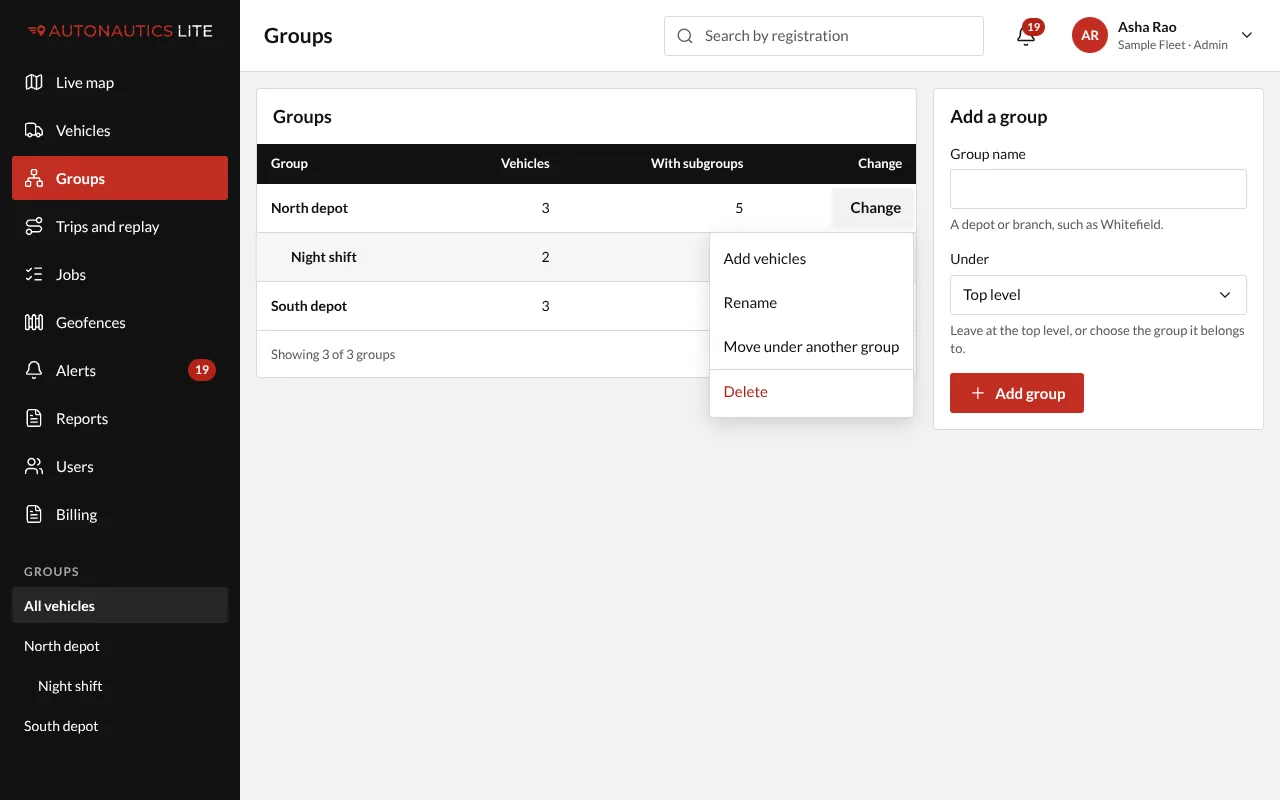
Task: Focus the Search by registration field
Action: click(824, 36)
